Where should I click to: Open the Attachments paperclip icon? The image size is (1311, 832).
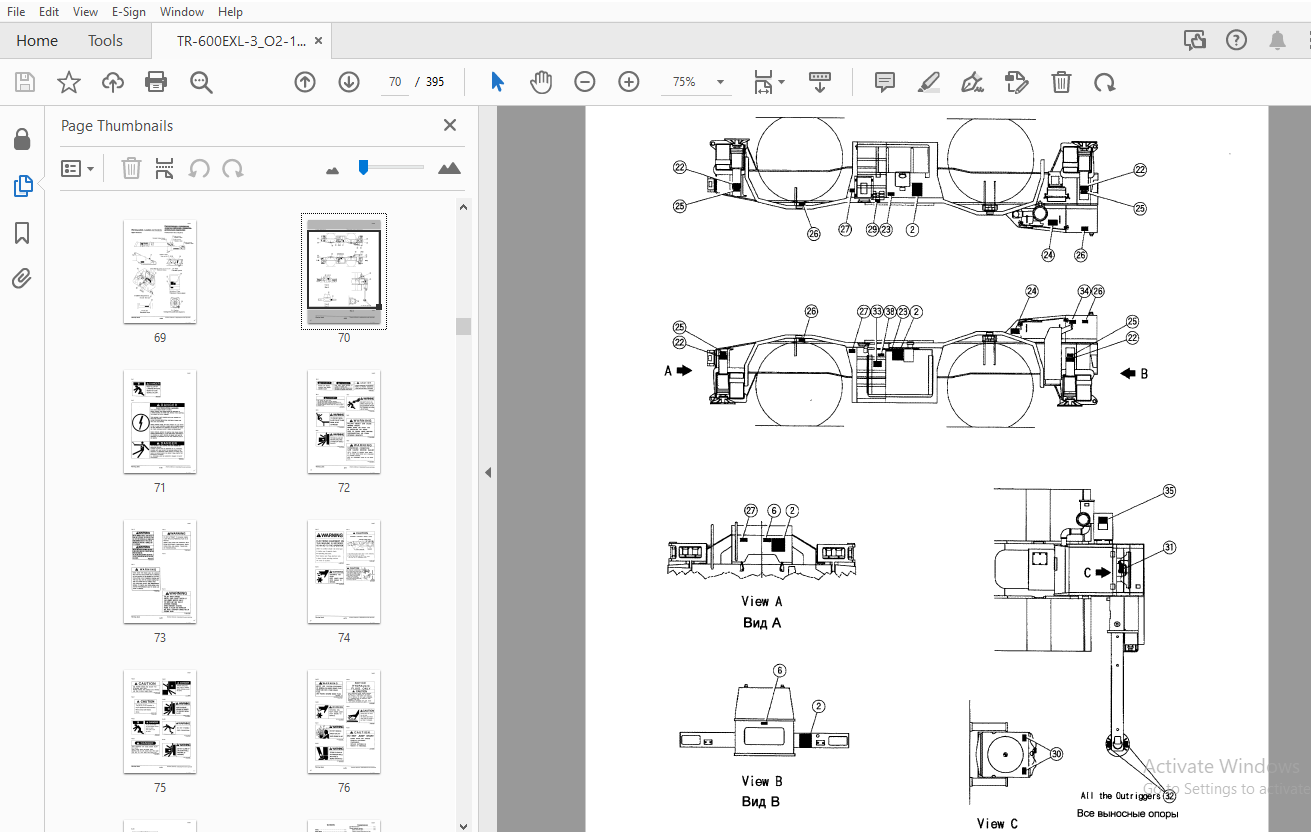pyautogui.click(x=22, y=278)
